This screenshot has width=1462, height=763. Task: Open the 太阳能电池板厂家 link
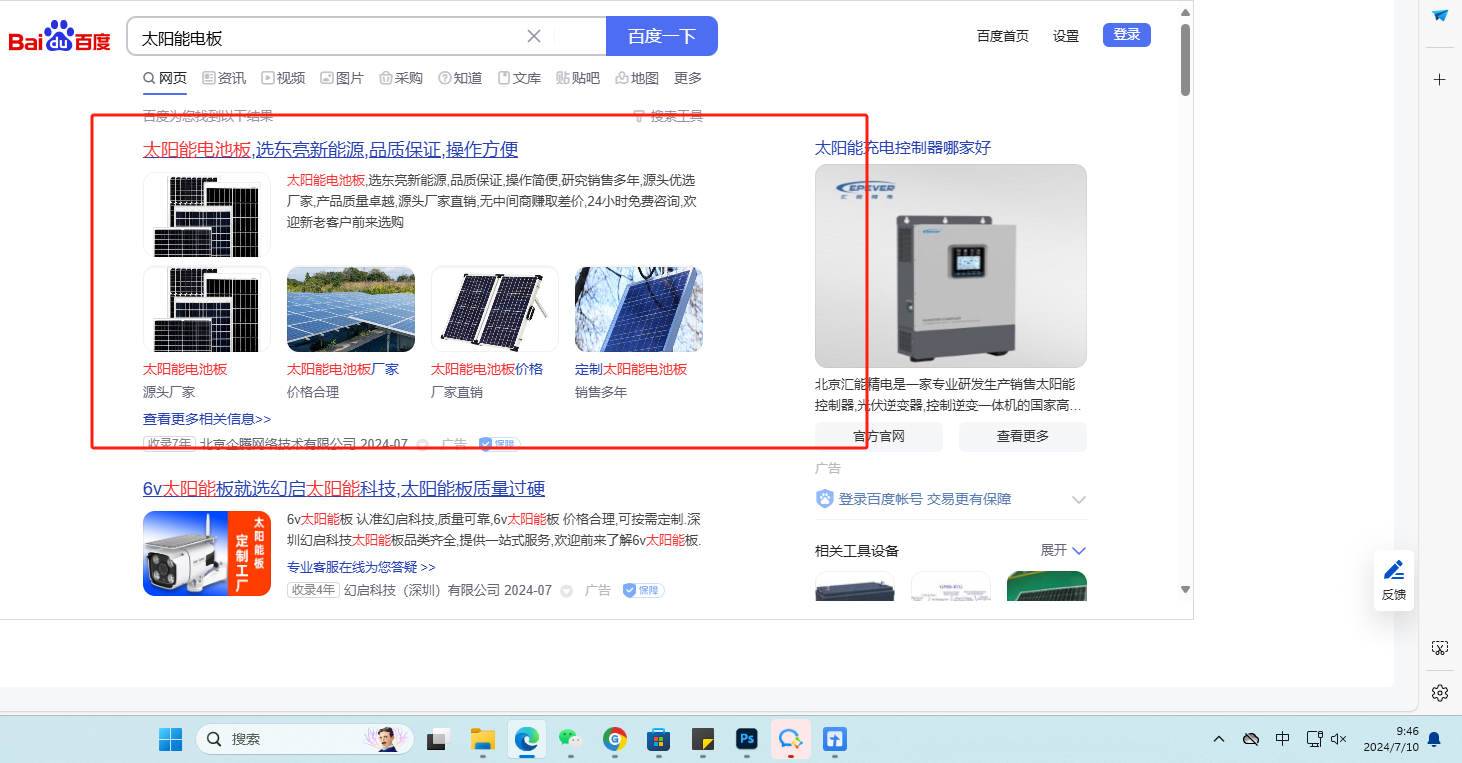[x=343, y=369]
